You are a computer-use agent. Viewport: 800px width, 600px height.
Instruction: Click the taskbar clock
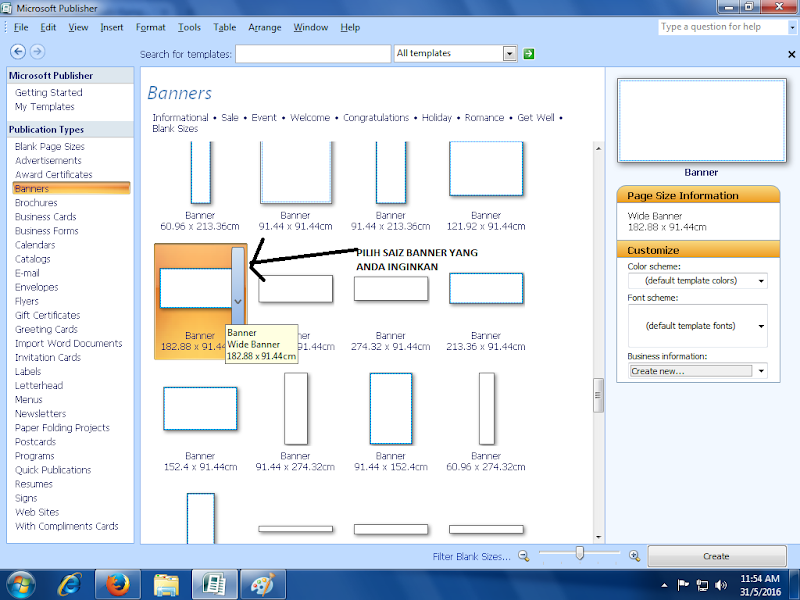pyautogui.click(x=760, y=585)
